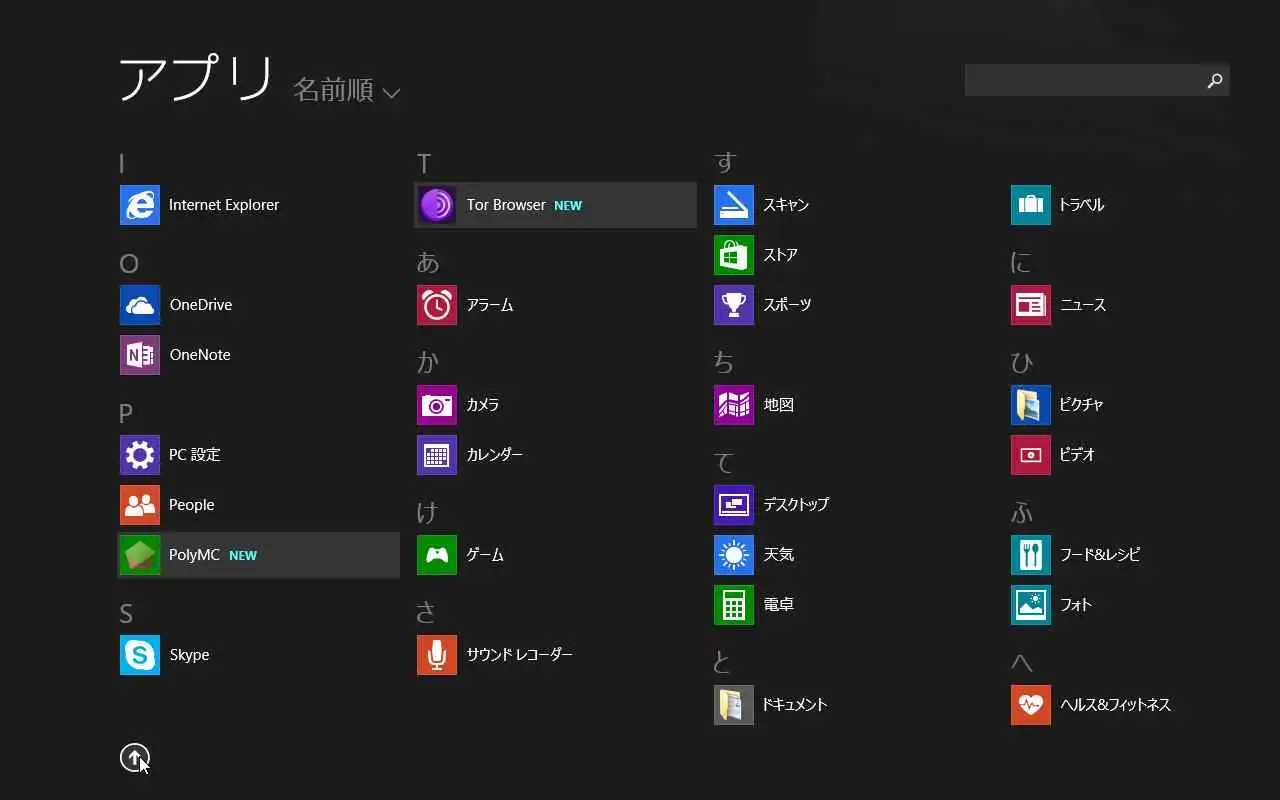Open the Internet Explorer app icon
Screen dimensions: 1280x800
click(140, 205)
